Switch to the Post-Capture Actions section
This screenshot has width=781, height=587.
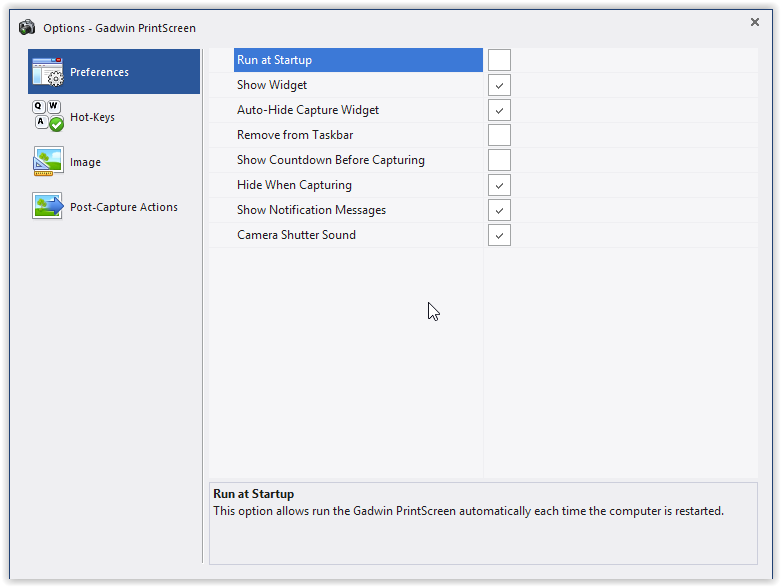[123, 207]
